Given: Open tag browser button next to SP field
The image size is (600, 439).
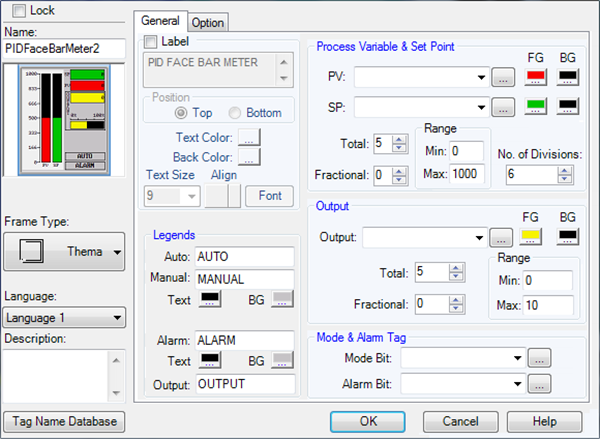Looking at the screenshot, I should 503,107.
